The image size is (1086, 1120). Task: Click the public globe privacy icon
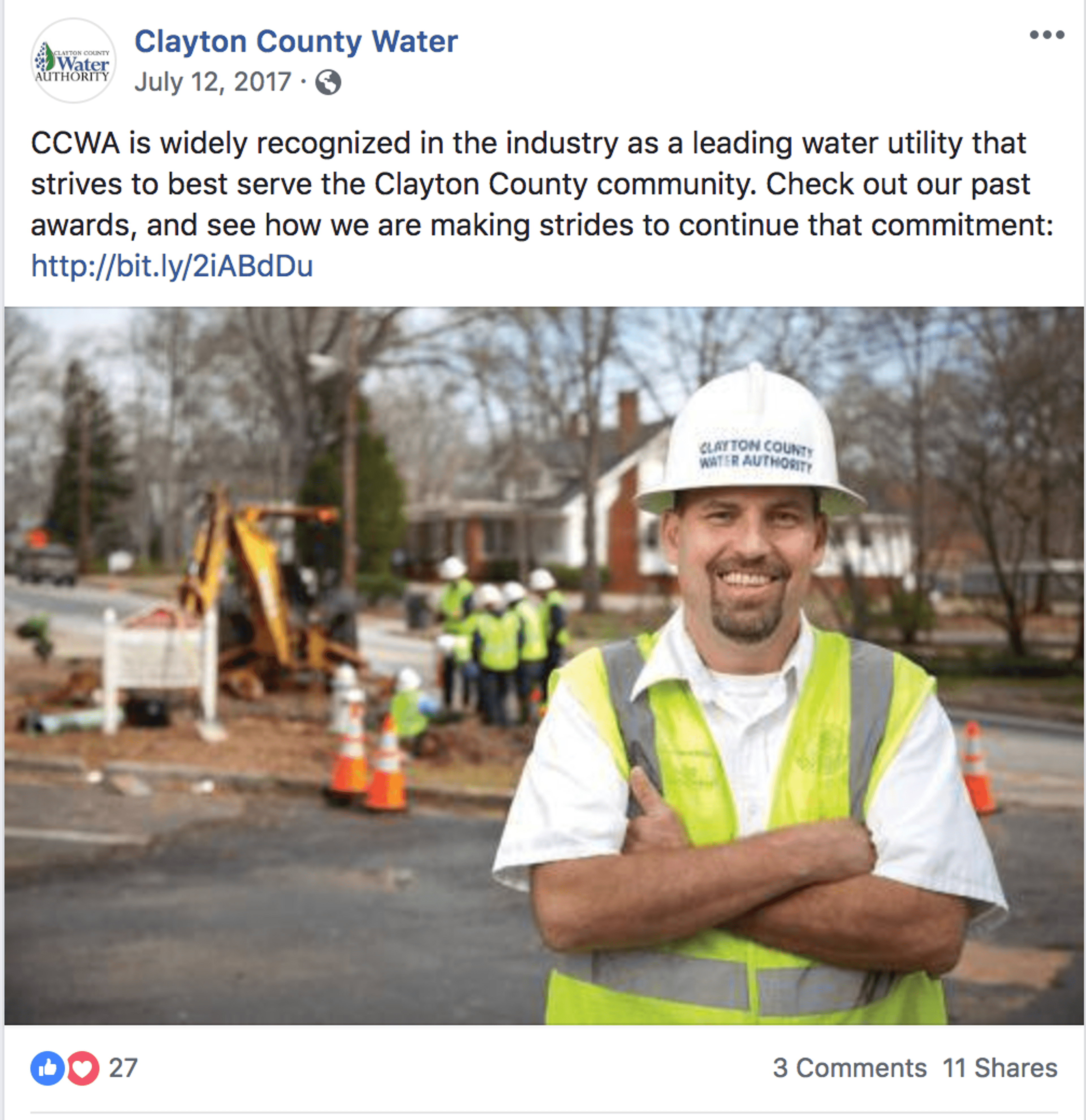pos(328,82)
